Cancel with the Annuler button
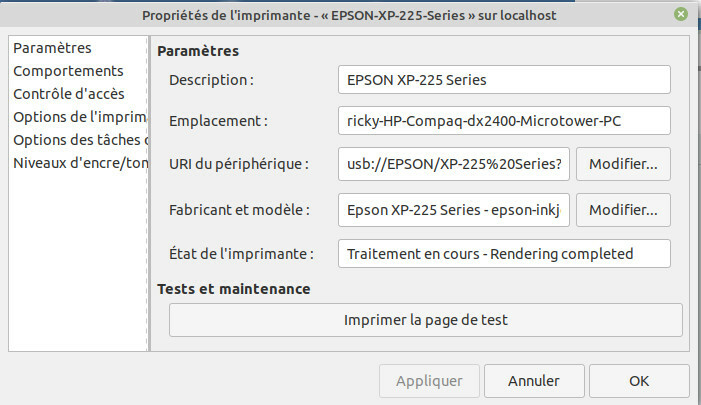Viewport: 701px width, 405px height. coord(534,381)
